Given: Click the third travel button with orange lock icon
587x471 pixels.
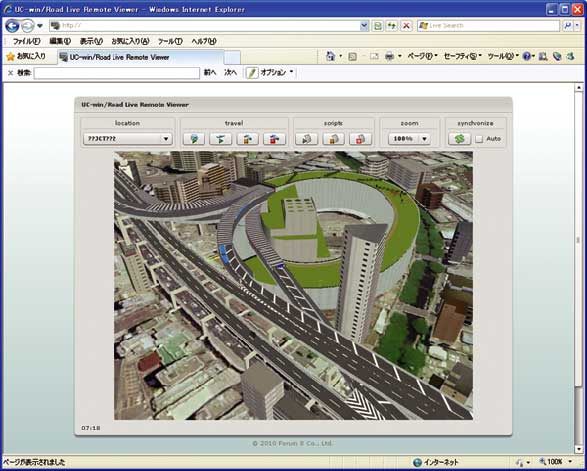Looking at the screenshot, I should [247, 139].
